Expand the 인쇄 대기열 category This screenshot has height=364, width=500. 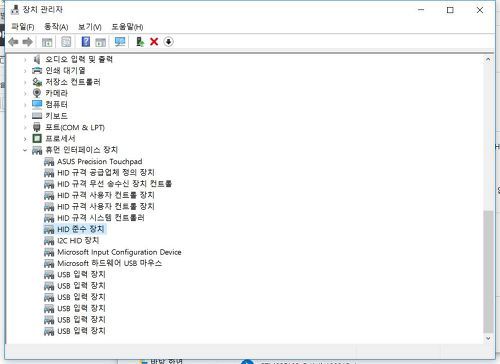pos(25,71)
